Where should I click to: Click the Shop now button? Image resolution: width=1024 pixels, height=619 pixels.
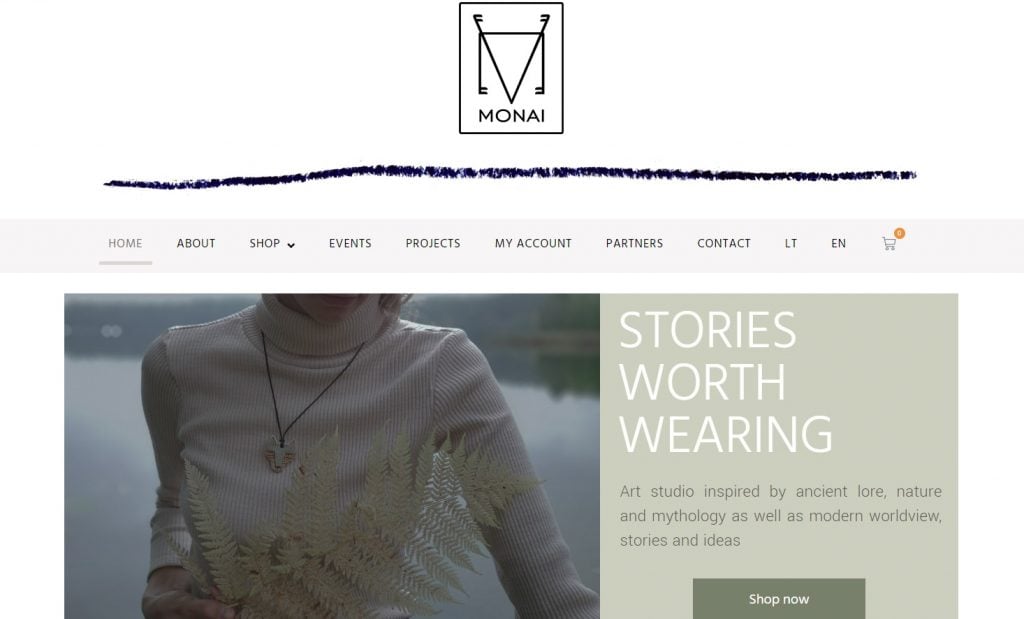779,599
